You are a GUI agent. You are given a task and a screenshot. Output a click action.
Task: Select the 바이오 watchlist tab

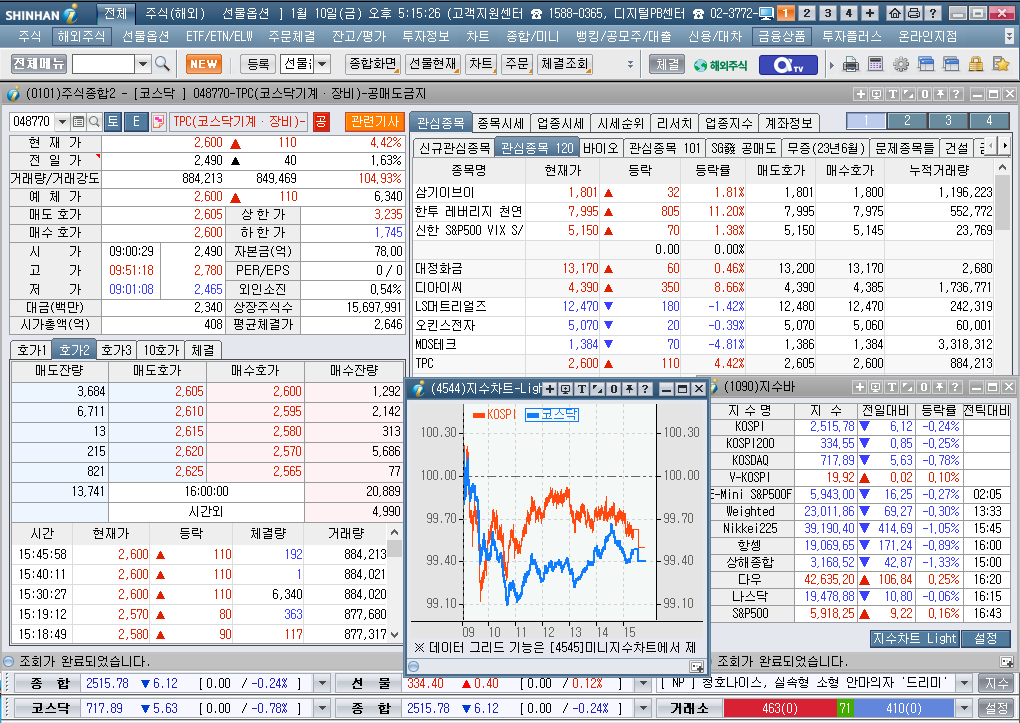tap(600, 148)
